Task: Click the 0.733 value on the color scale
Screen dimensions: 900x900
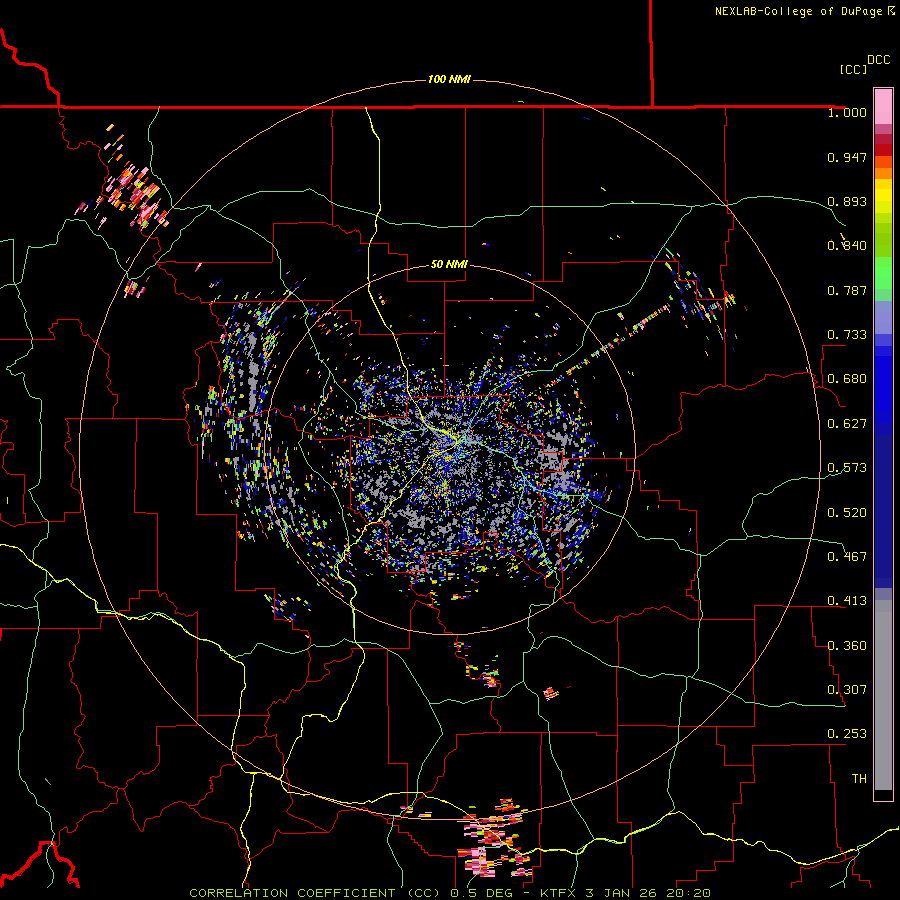Action: 847,335
